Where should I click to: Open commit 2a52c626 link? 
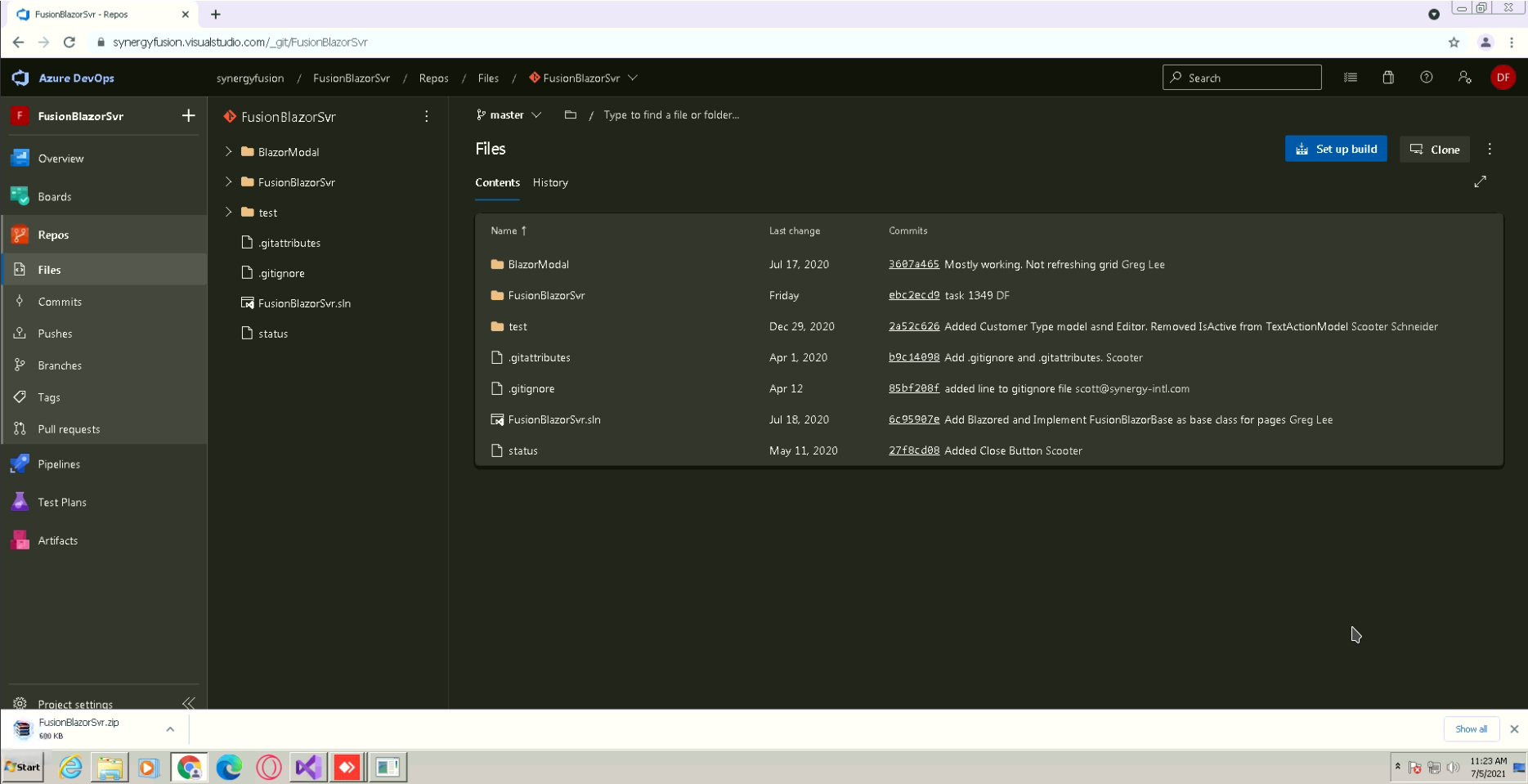(x=914, y=327)
